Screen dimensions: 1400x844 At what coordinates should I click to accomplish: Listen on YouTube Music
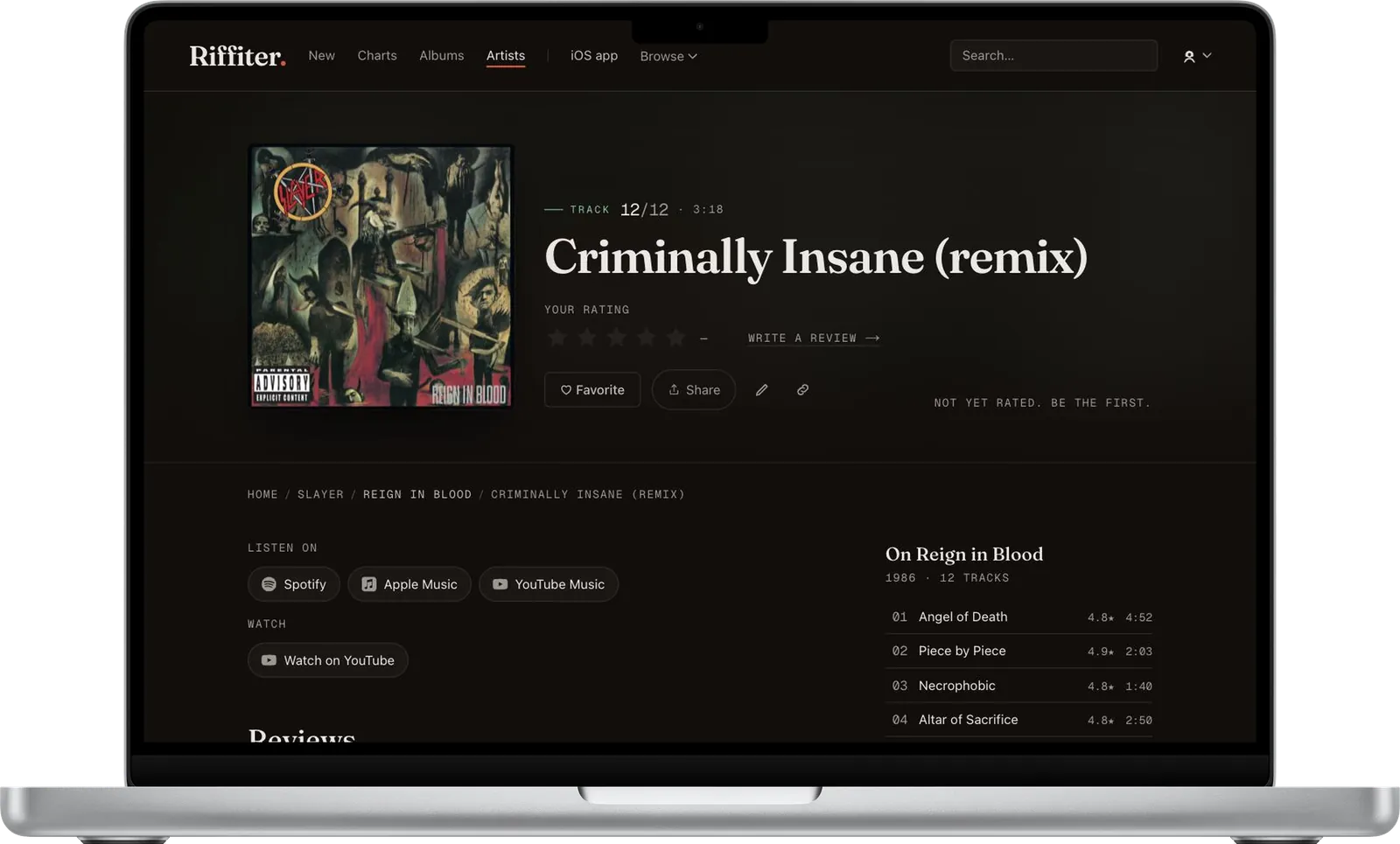(549, 584)
